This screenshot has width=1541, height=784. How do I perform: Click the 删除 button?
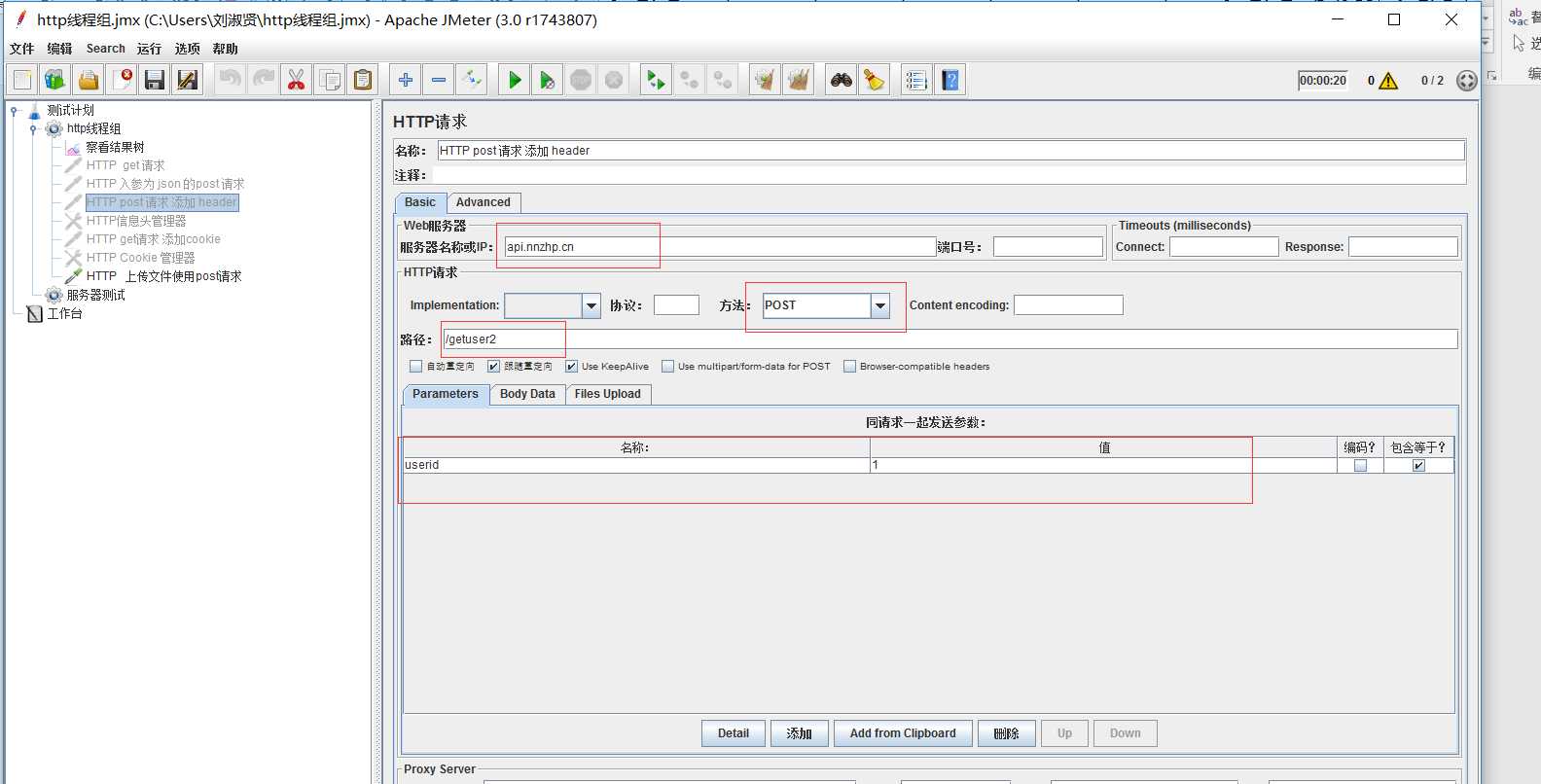tap(1006, 733)
